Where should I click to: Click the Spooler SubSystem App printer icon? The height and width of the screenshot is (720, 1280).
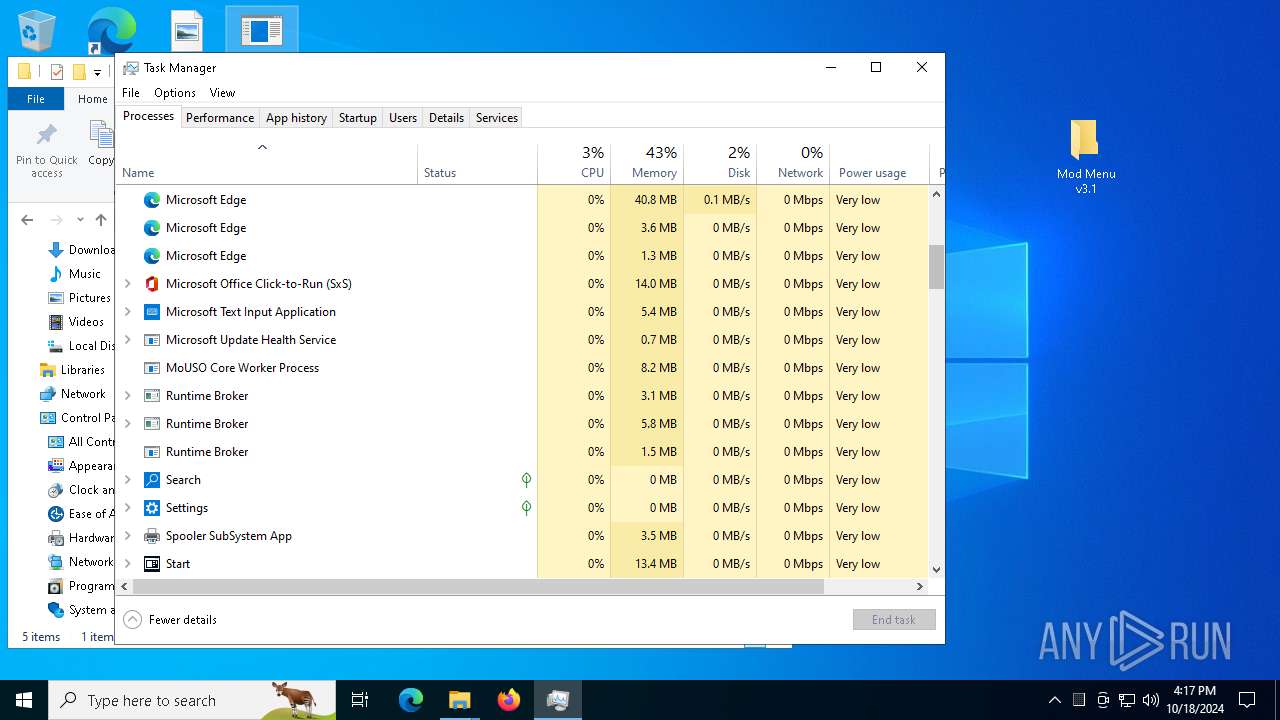coord(152,536)
